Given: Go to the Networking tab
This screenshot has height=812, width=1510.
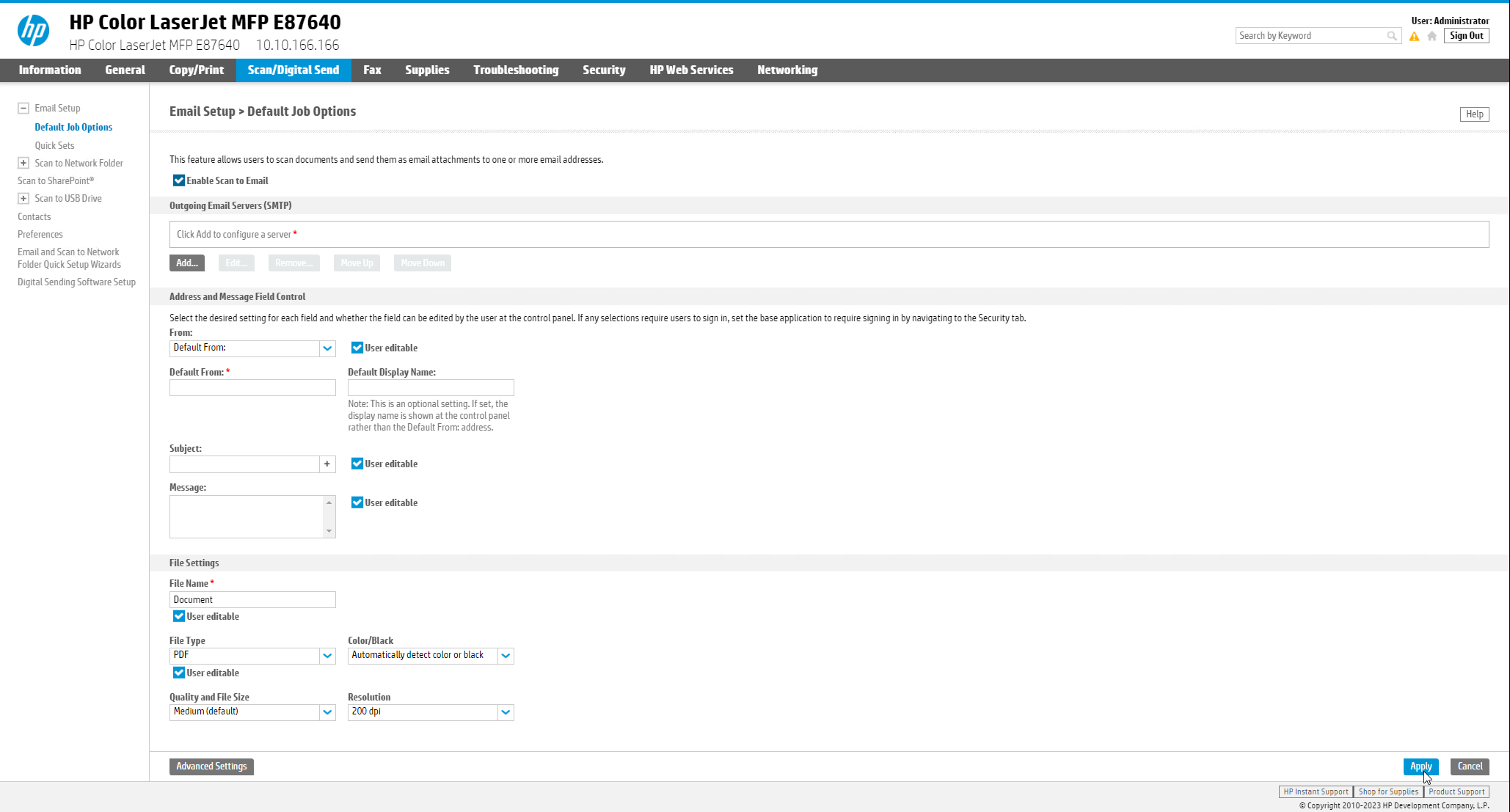Looking at the screenshot, I should pos(787,70).
